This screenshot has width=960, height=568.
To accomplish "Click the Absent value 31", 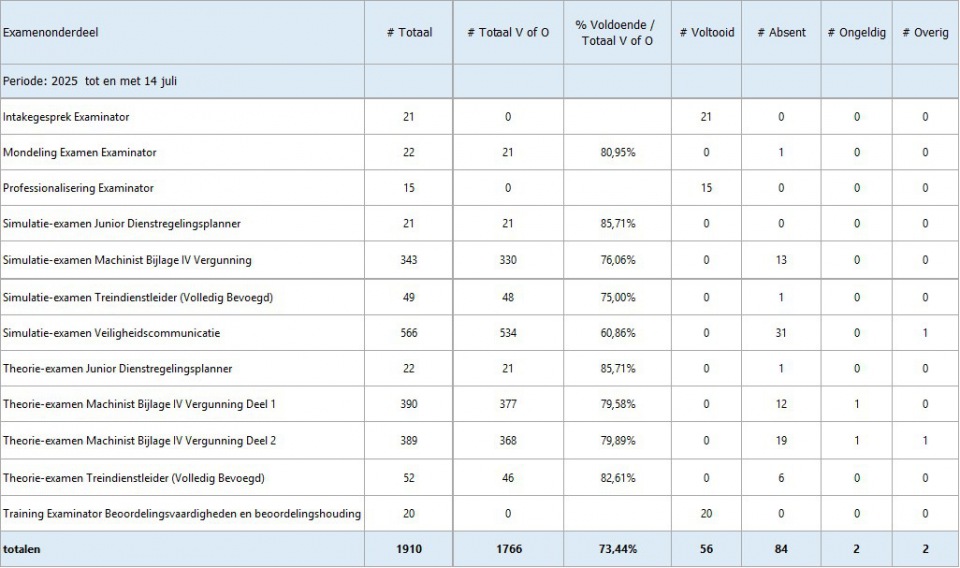I will click(781, 333).
